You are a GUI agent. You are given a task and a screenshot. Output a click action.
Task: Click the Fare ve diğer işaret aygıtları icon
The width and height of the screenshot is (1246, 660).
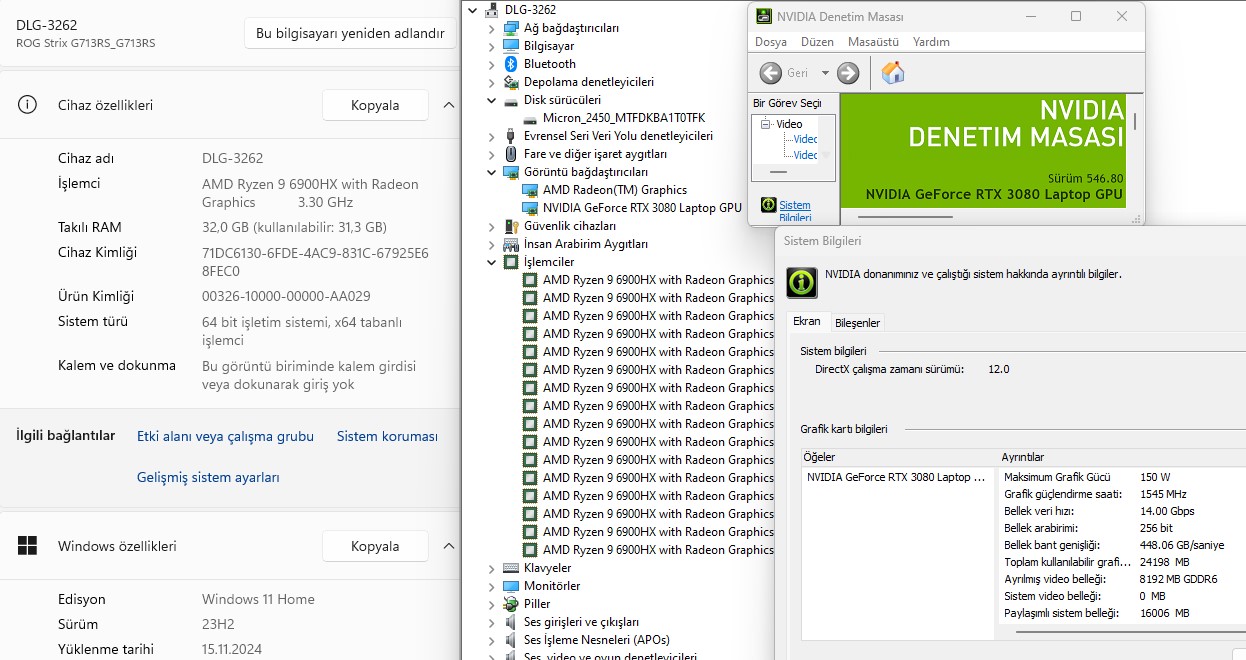[x=511, y=154]
